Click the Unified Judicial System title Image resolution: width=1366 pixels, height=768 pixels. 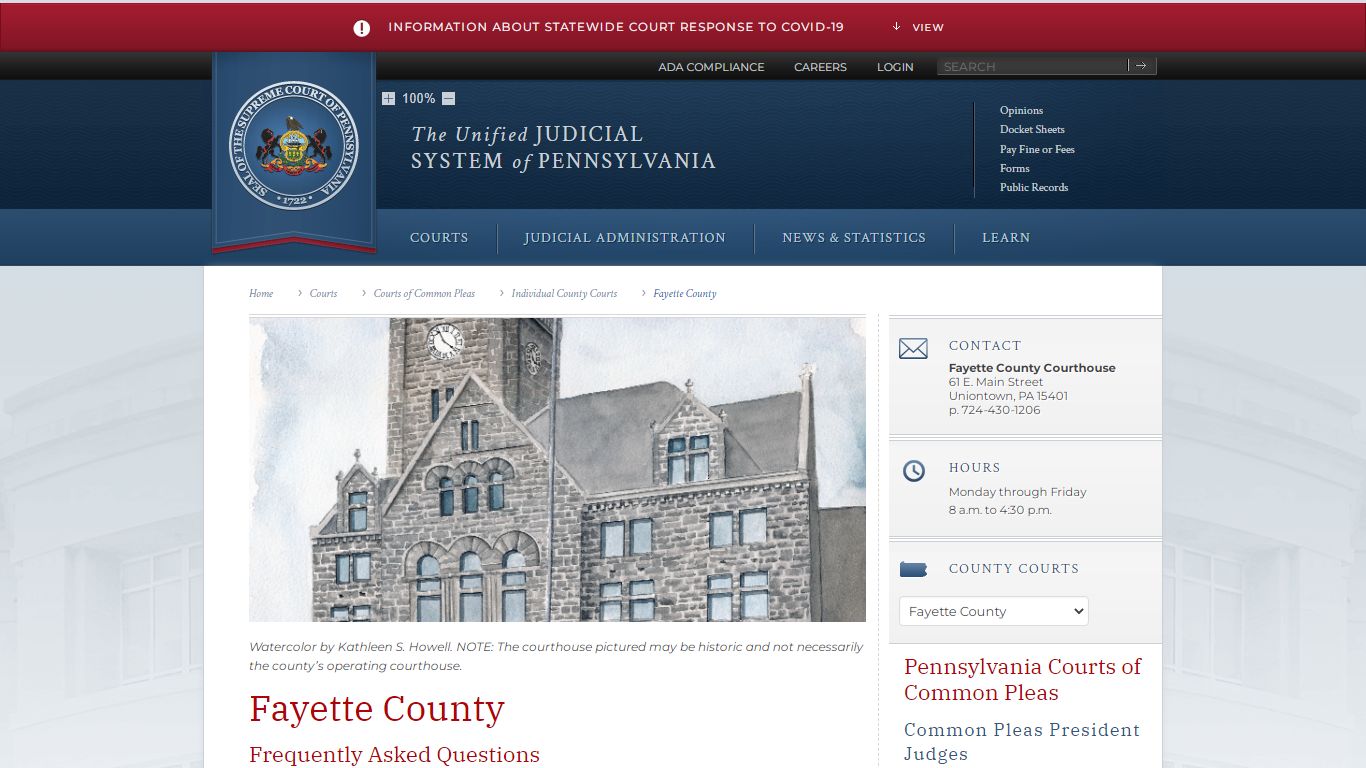[x=563, y=147]
